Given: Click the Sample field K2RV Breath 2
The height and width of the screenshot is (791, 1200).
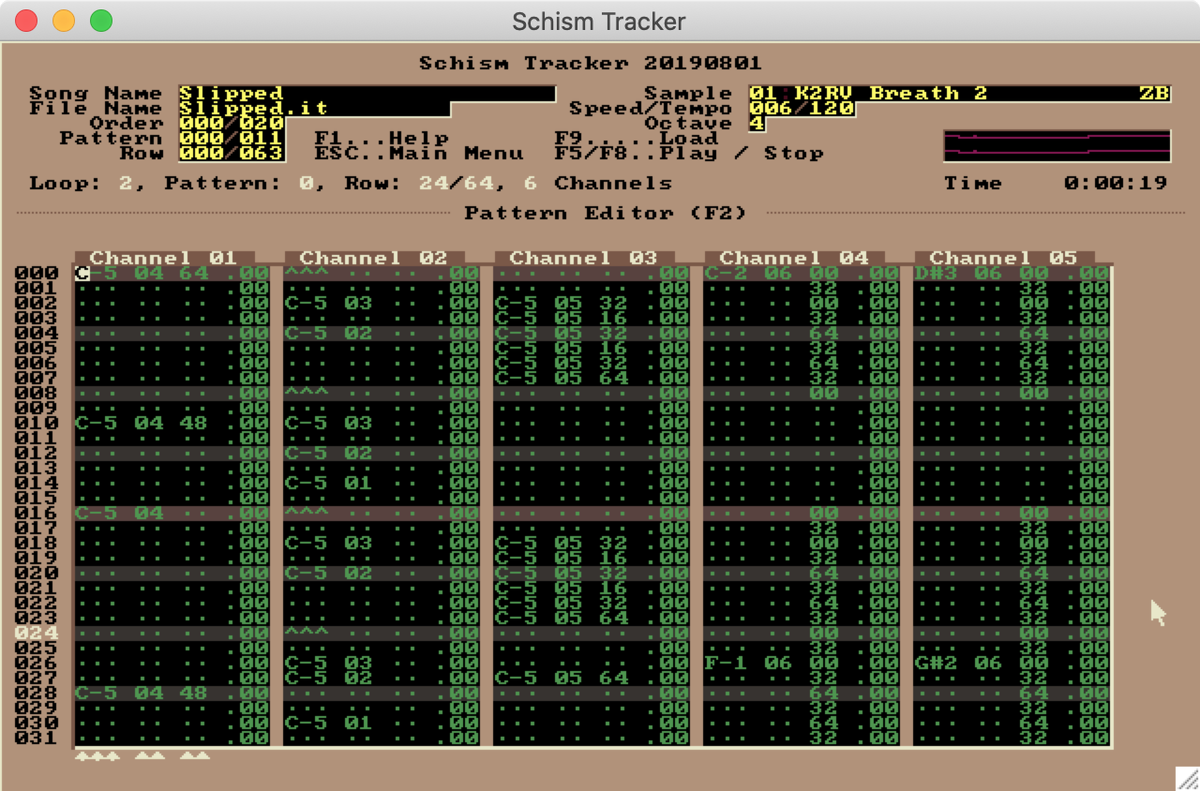Looking at the screenshot, I should pos(959,93).
